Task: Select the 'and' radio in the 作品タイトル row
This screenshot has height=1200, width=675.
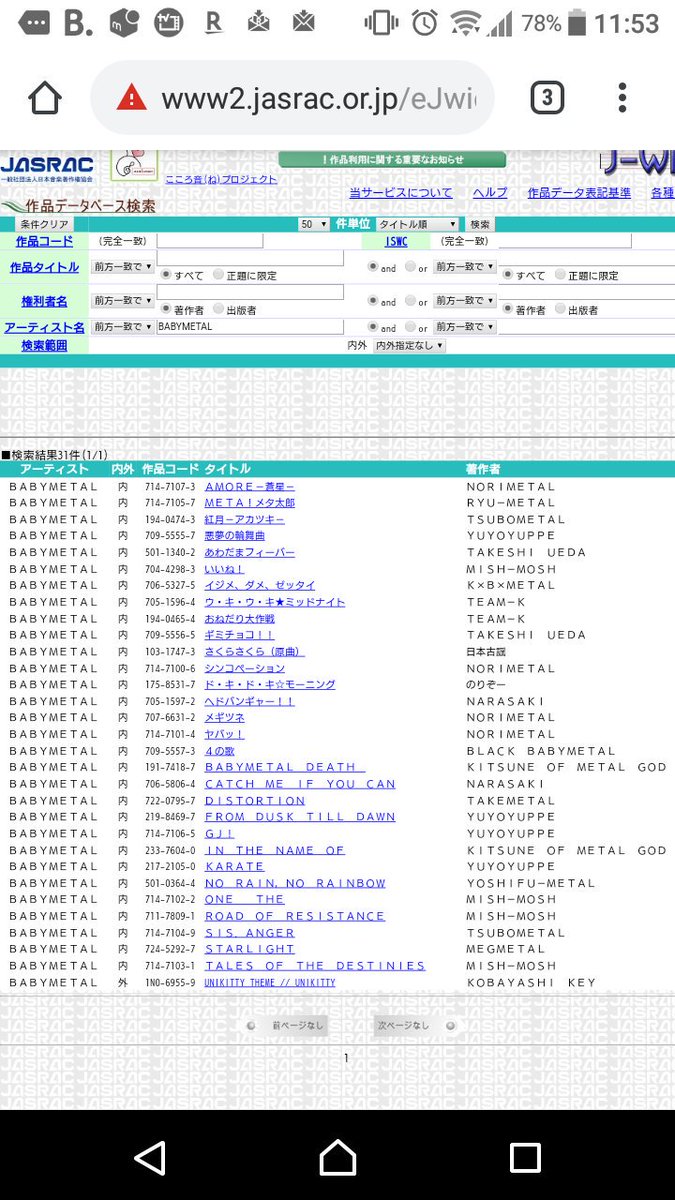Action: point(373,267)
